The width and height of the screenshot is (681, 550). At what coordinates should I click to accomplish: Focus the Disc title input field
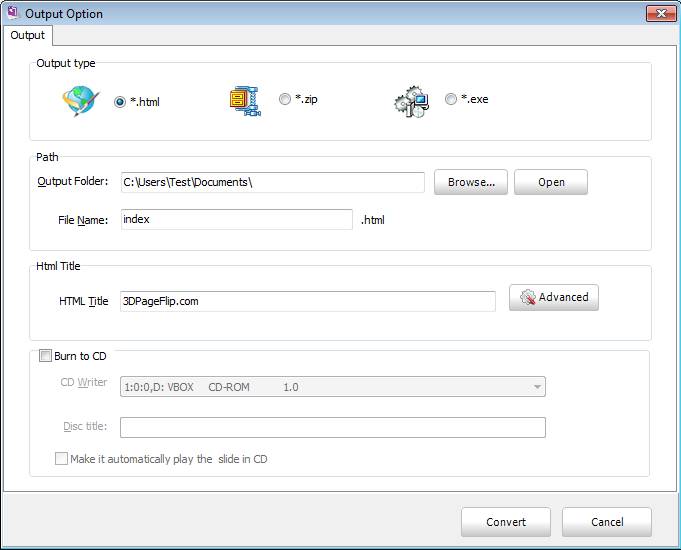333,427
